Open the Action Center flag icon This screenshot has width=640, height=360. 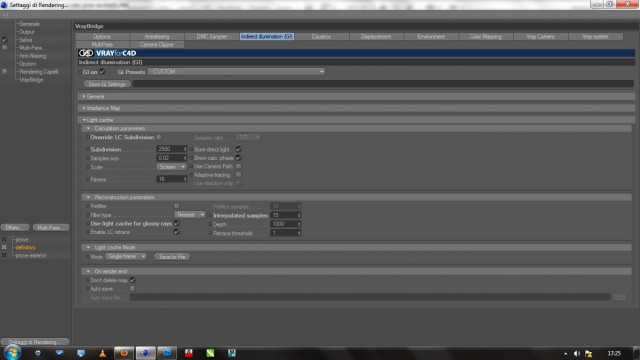click(x=589, y=353)
